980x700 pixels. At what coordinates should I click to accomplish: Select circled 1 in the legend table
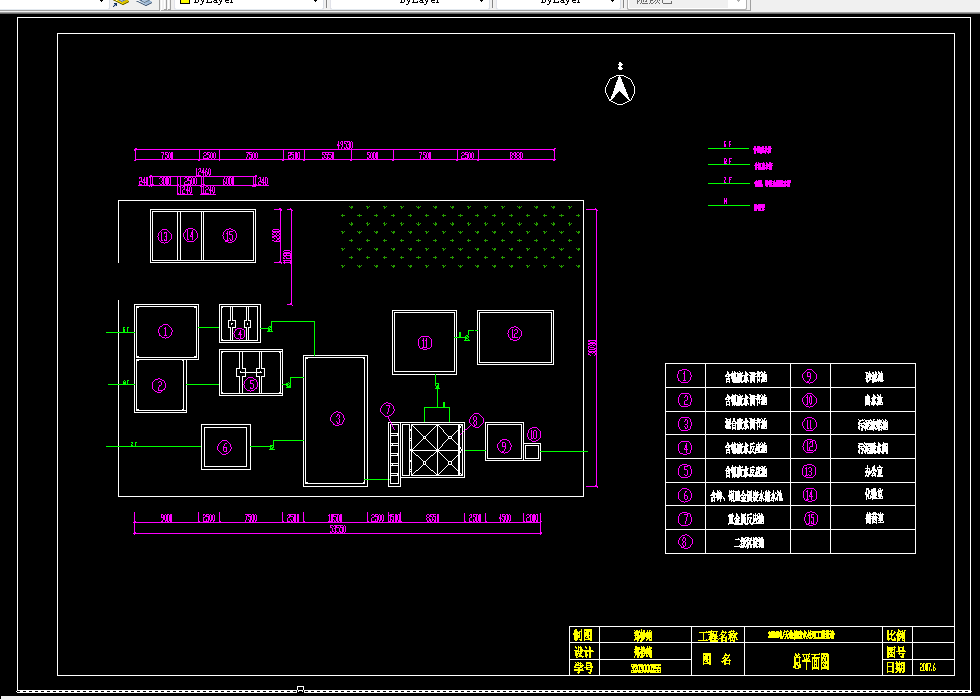[x=685, y=376]
